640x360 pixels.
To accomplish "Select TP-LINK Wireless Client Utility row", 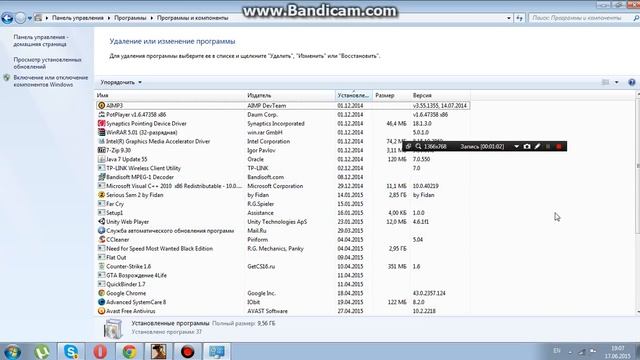I will click(x=282, y=168).
